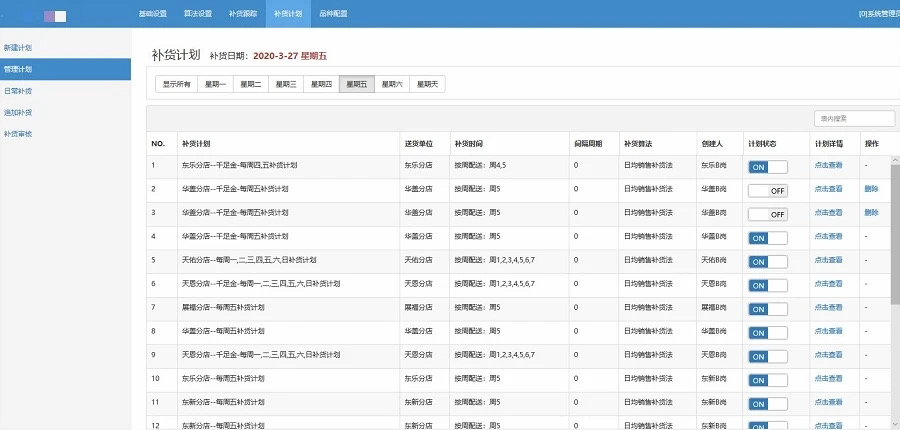
Task: Filter plans by 星期三
Action: [x=286, y=84]
